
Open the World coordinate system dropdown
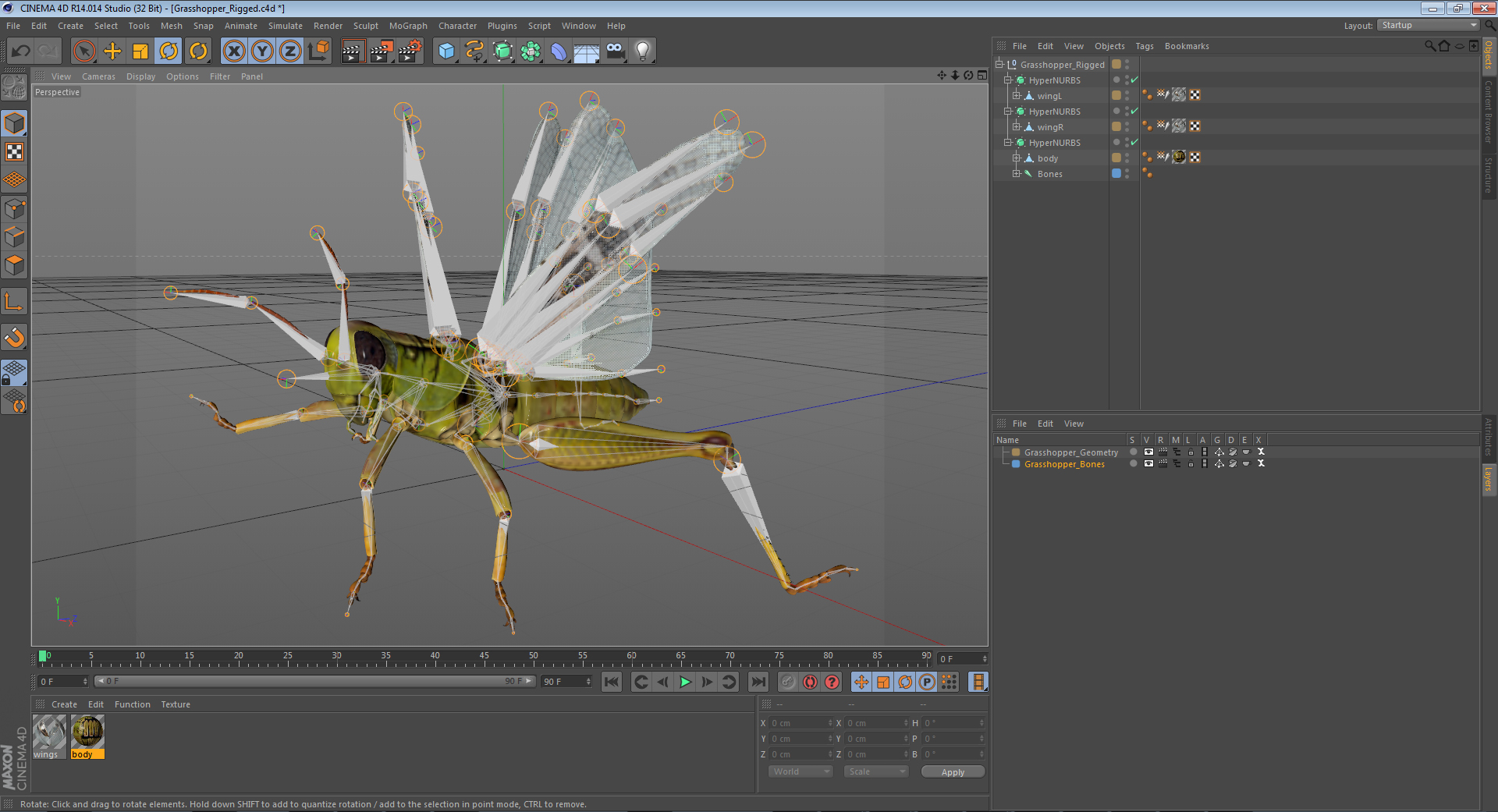[x=800, y=771]
